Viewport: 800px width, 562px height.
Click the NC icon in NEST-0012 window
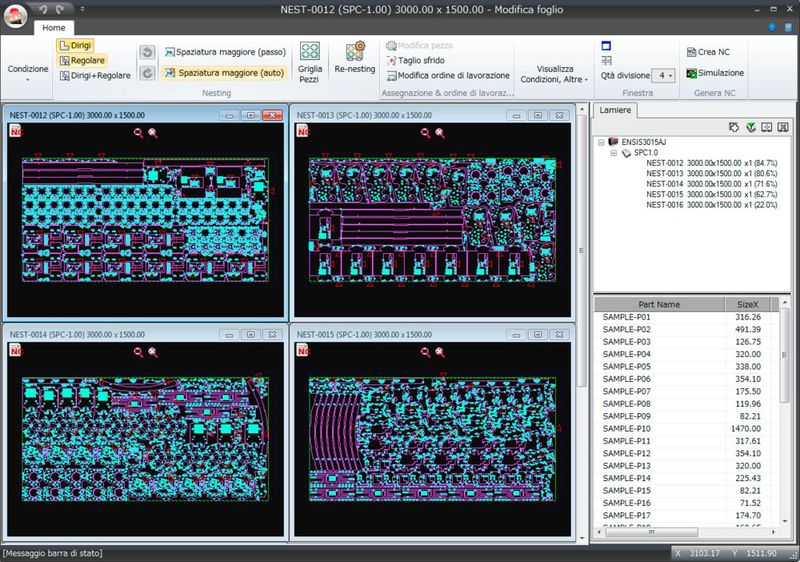point(16,130)
